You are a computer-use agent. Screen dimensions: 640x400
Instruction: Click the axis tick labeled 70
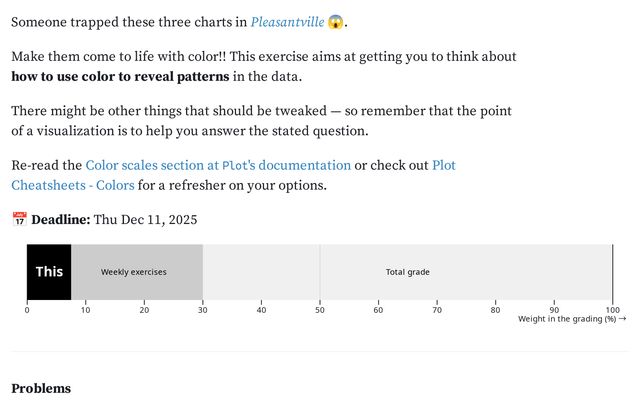[x=437, y=310]
